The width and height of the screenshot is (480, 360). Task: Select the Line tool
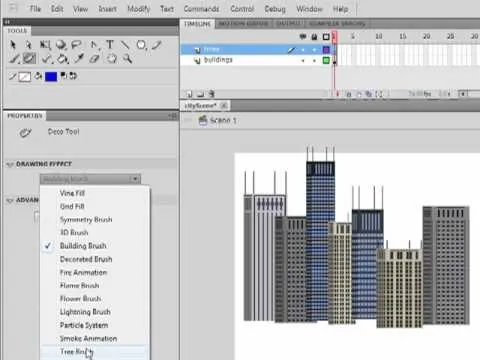tap(125, 45)
